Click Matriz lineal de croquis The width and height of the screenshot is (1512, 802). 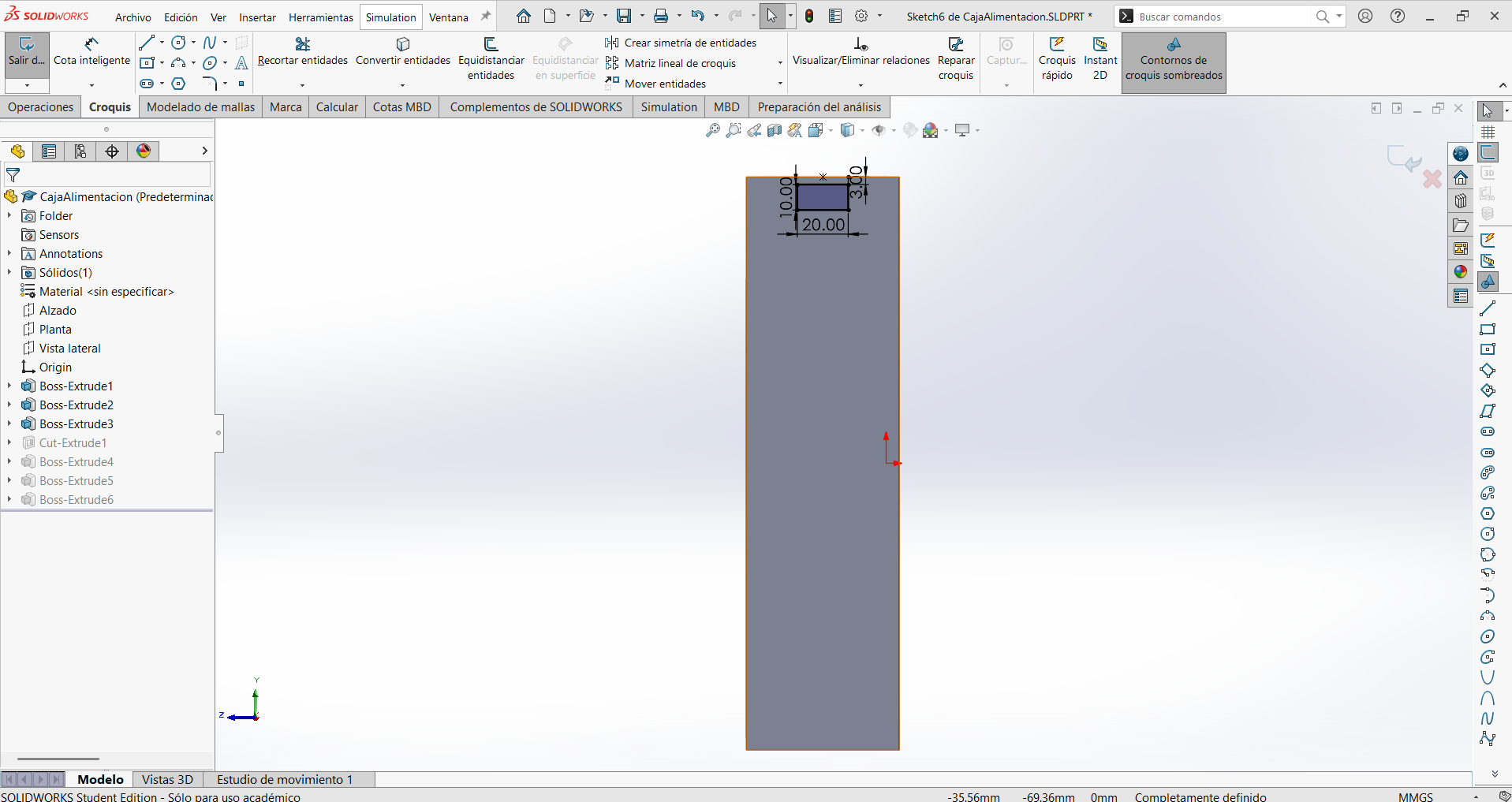[671, 63]
